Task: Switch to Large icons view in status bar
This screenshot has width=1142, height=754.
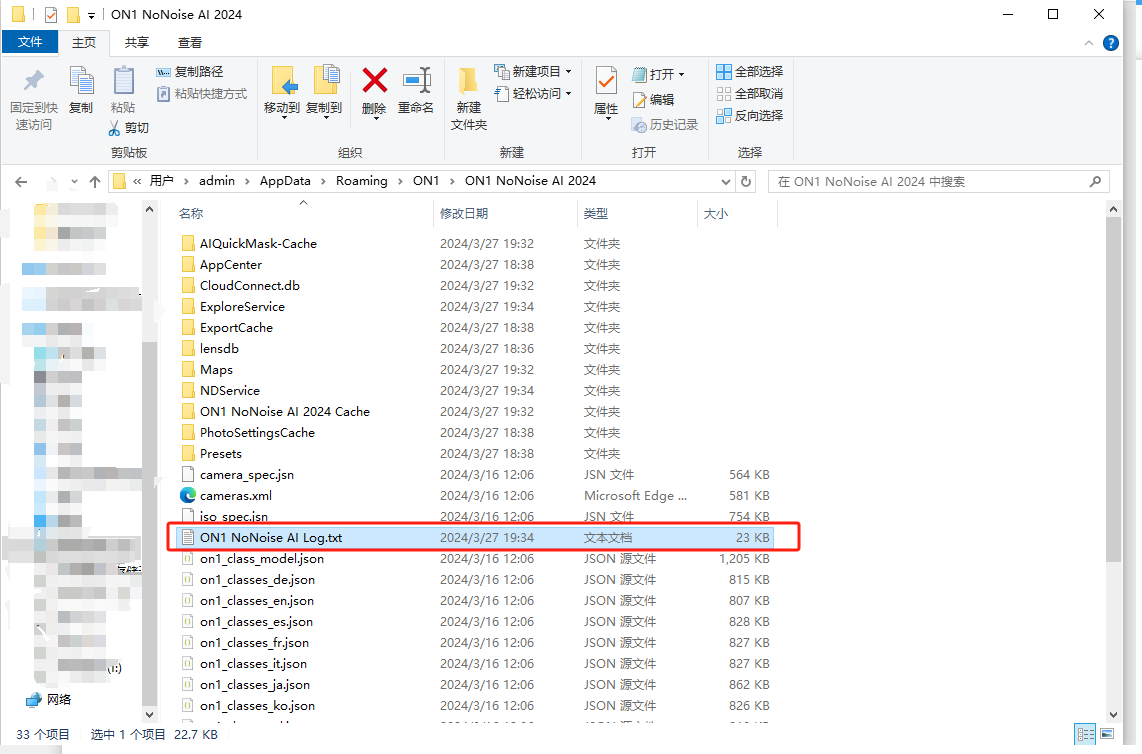Action: coord(1107,734)
